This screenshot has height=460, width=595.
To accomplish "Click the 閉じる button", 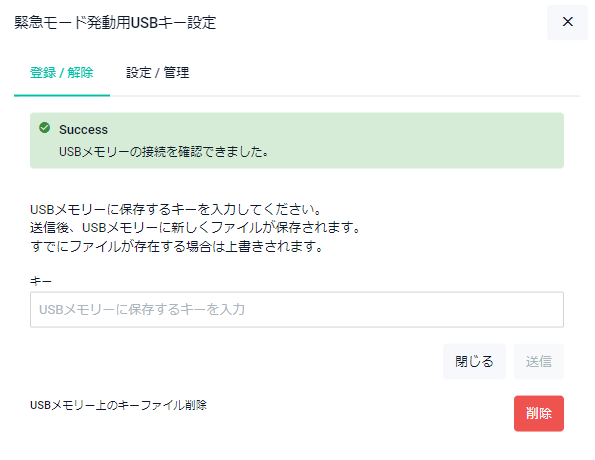I will click(474, 361).
